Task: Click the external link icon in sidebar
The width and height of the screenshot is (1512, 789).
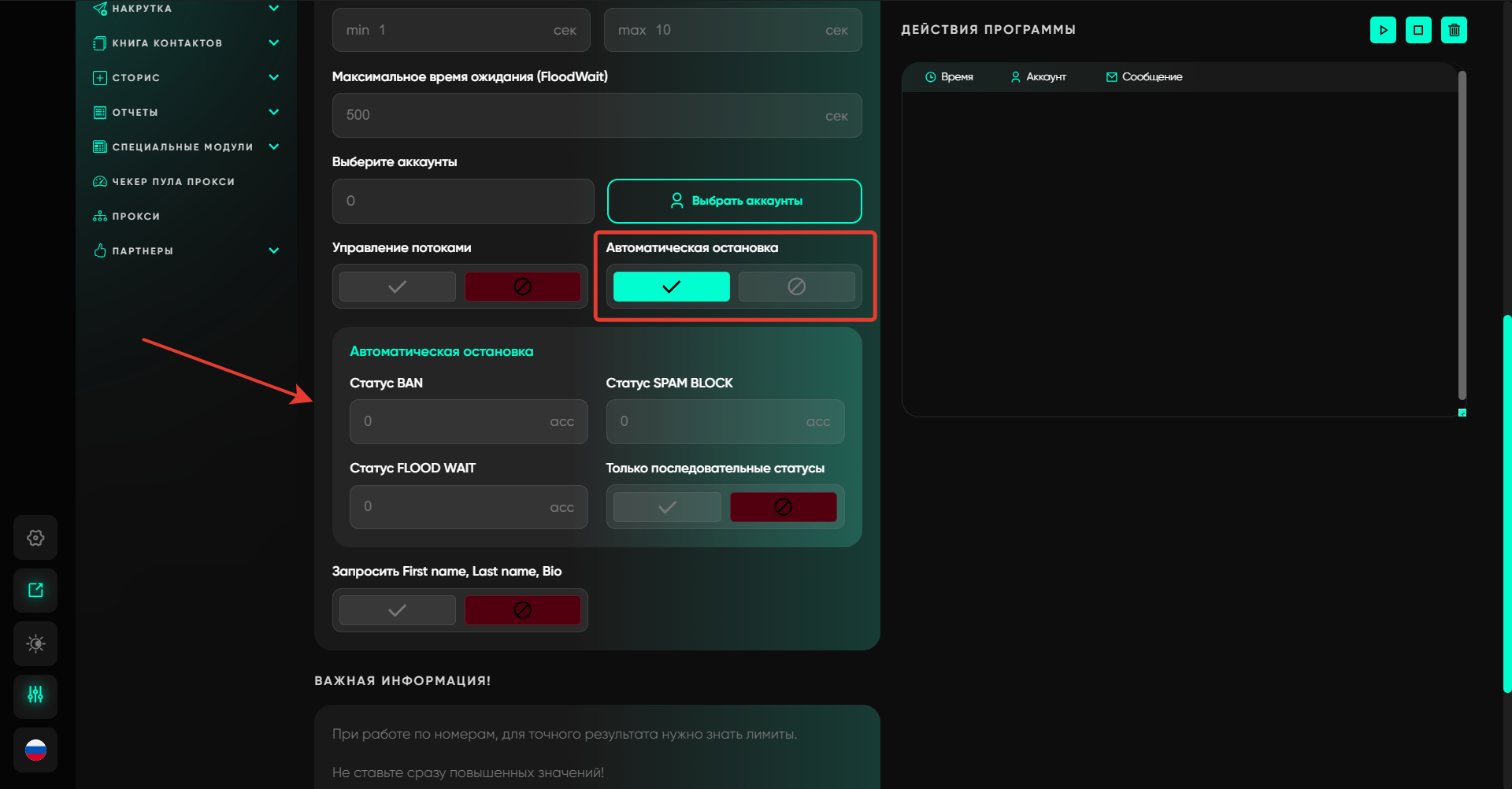Action: tap(35, 591)
